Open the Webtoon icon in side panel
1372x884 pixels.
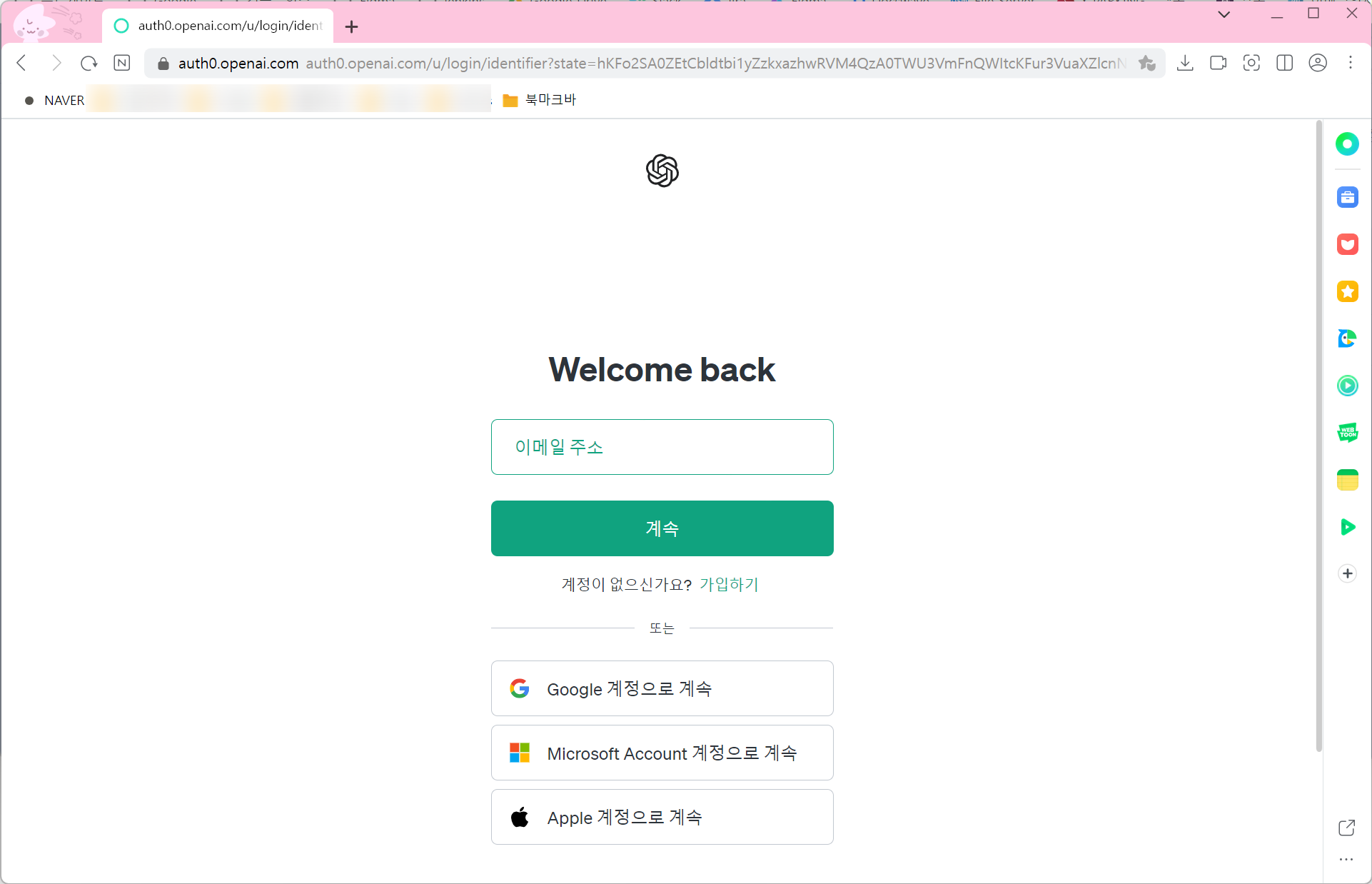pyautogui.click(x=1347, y=433)
